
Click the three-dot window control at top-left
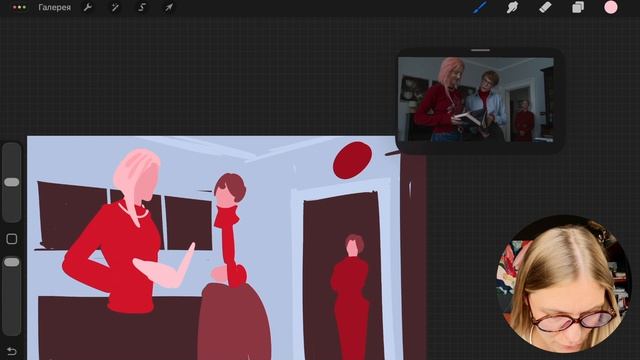coord(19,7)
